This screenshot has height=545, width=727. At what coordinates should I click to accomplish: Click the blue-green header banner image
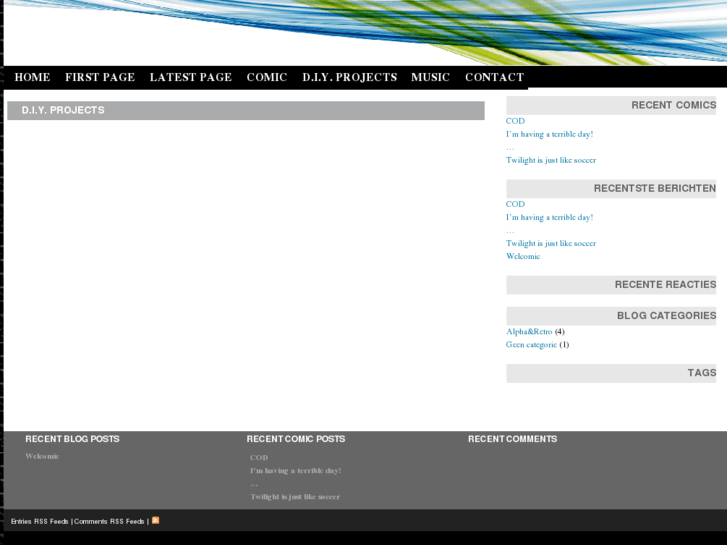click(x=365, y=32)
